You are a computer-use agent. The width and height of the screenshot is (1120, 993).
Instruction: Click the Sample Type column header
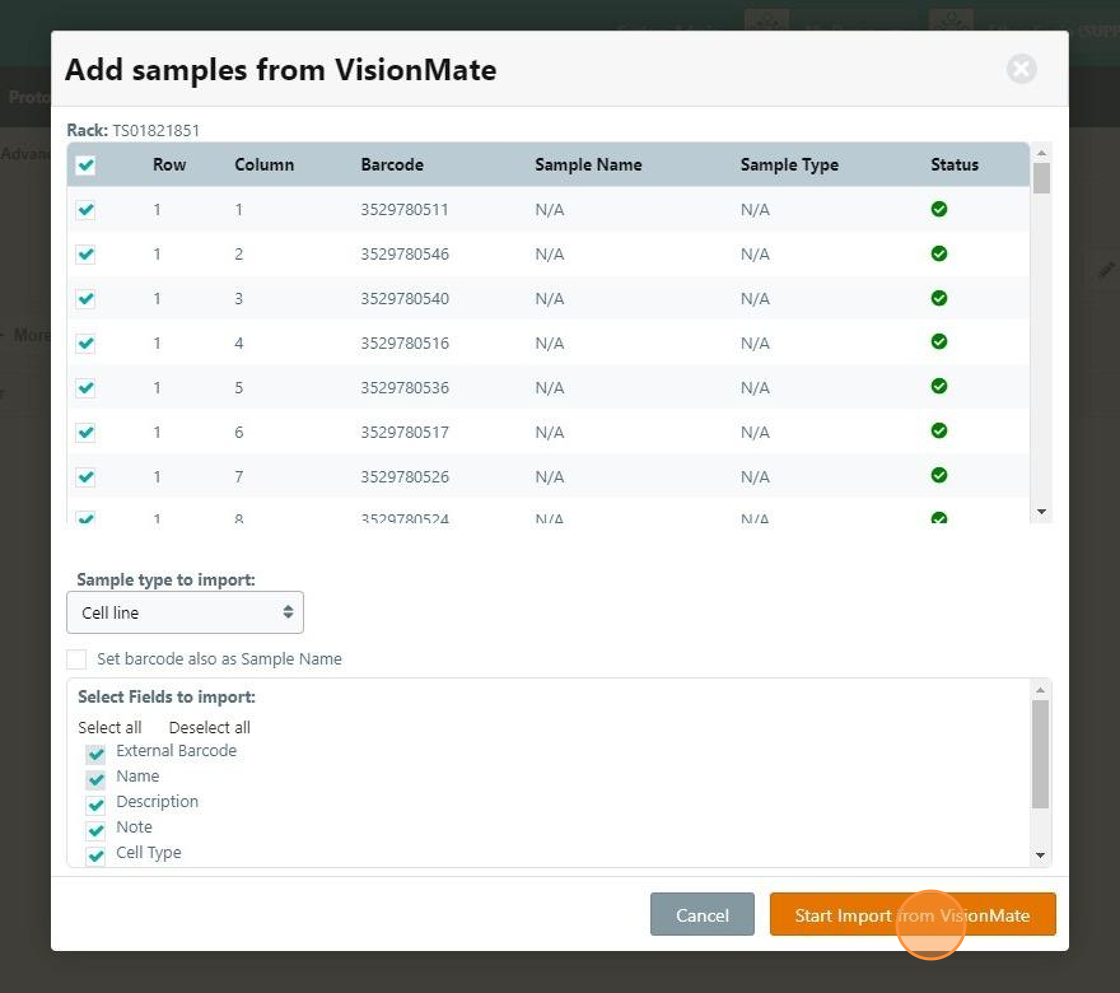click(789, 165)
